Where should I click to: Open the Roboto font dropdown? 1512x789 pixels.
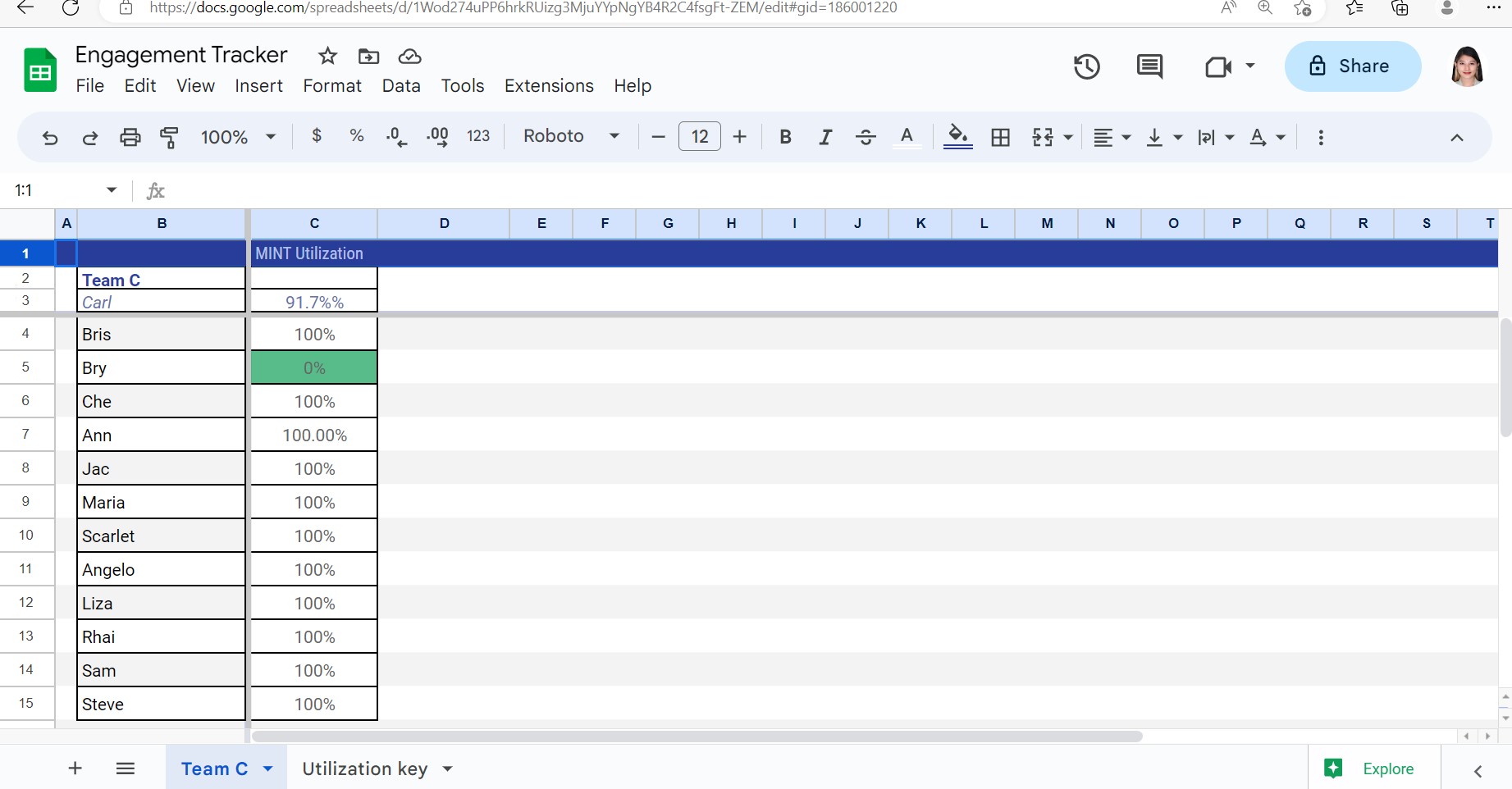[x=571, y=136]
